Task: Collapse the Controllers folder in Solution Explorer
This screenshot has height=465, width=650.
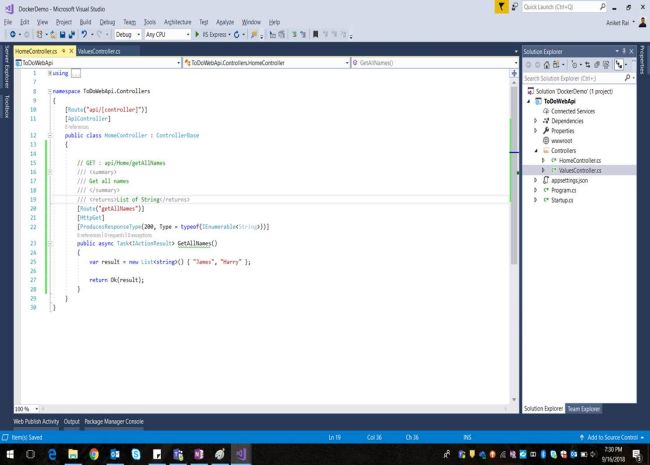Action: [x=536, y=150]
